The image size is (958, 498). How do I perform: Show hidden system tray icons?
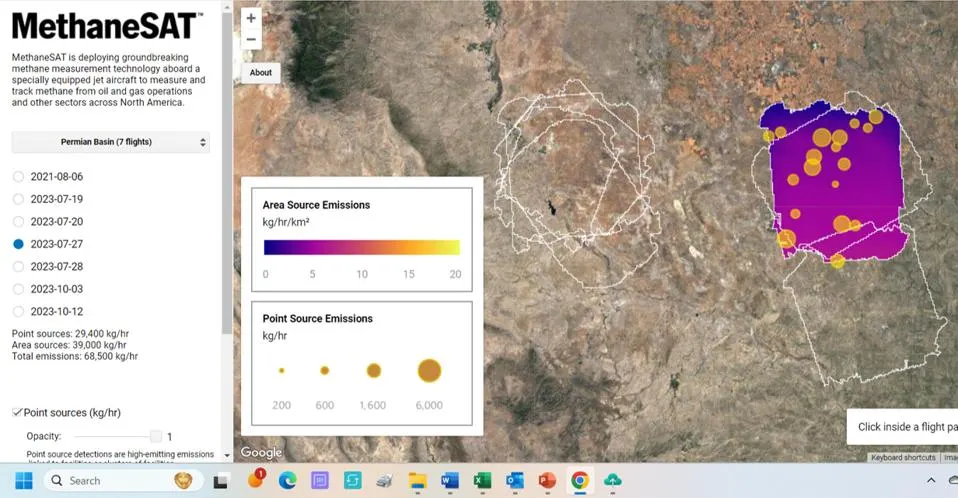pos(932,480)
